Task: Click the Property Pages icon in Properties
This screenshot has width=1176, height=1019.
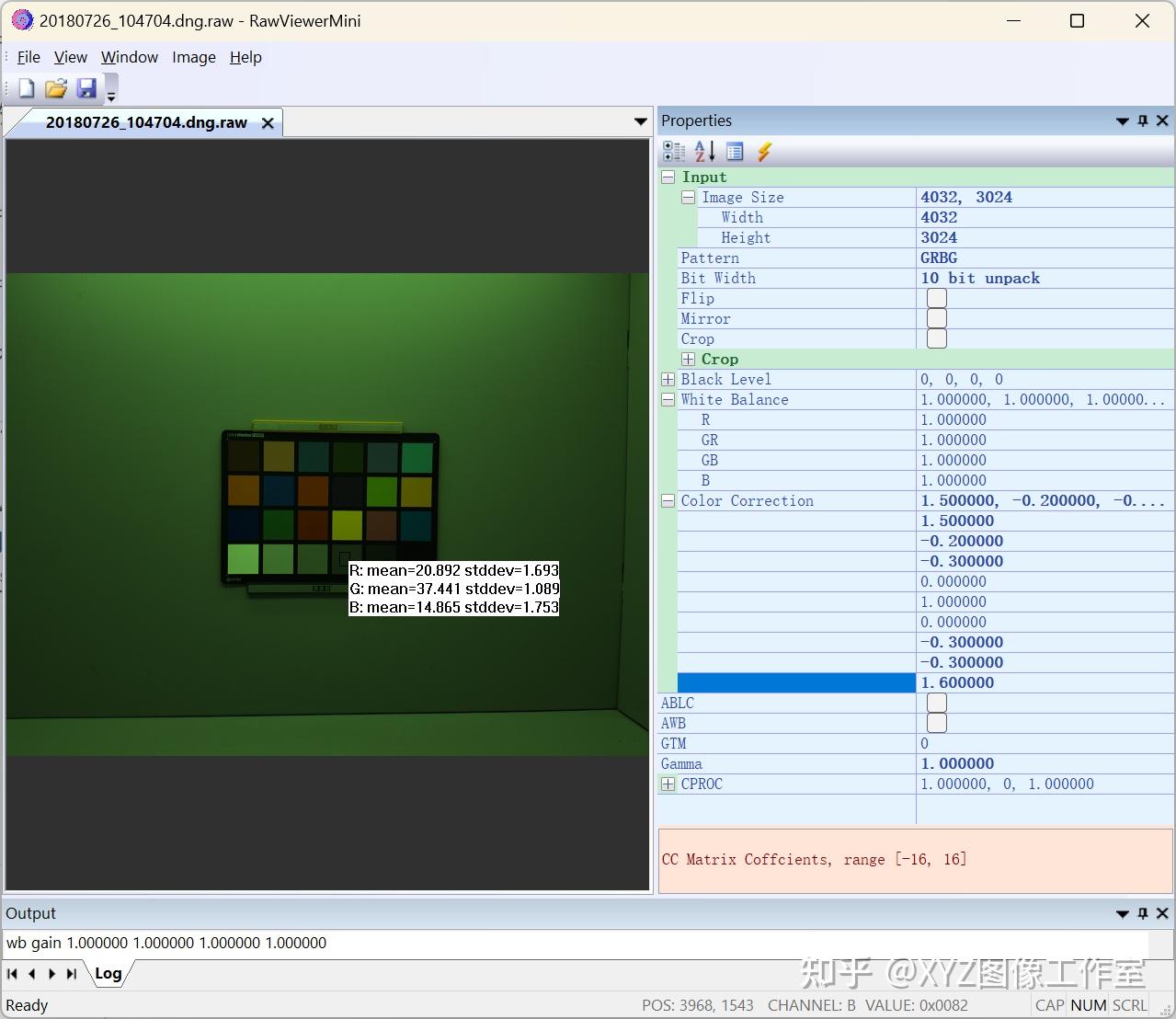Action: click(735, 152)
